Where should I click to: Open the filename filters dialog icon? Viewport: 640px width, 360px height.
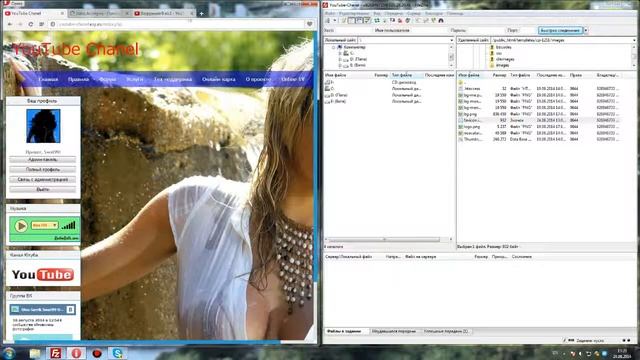pyautogui.click(x=418, y=20)
